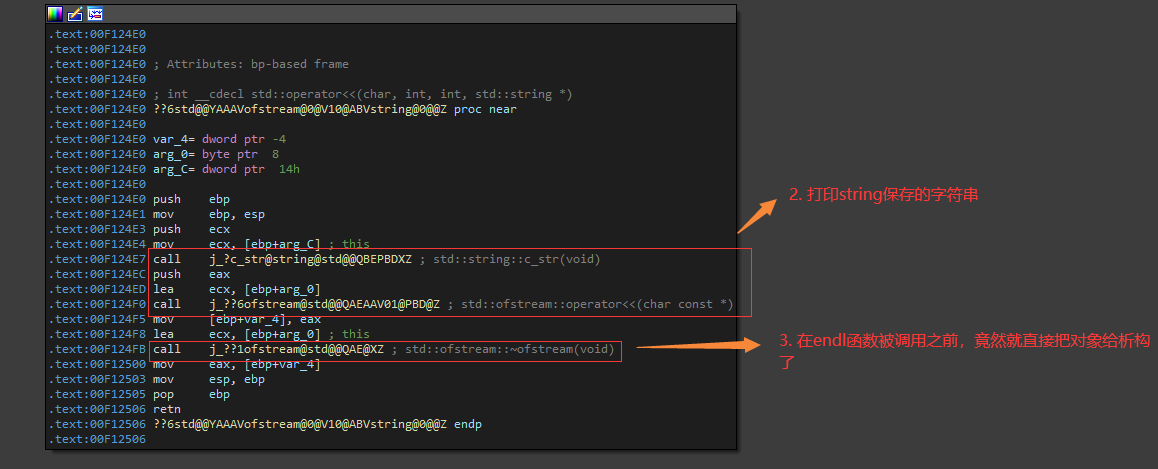Click the address '.text:00F124E7'
This screenshot has width=1158, height=469.
pyautogui.click(x=97, y=259)
